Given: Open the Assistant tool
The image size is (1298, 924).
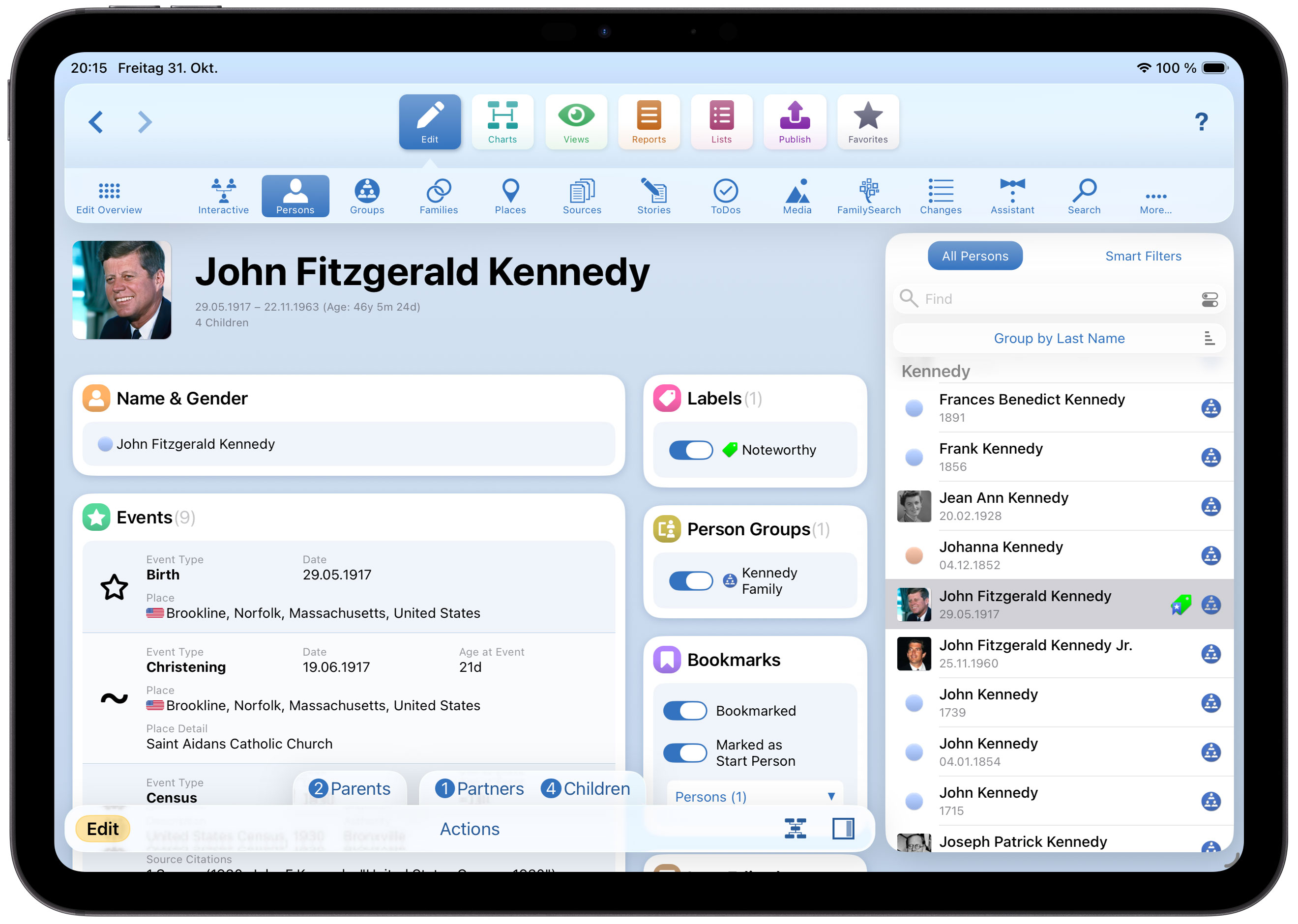Looking at the screenshot, I should click(x=1012, y=196).
